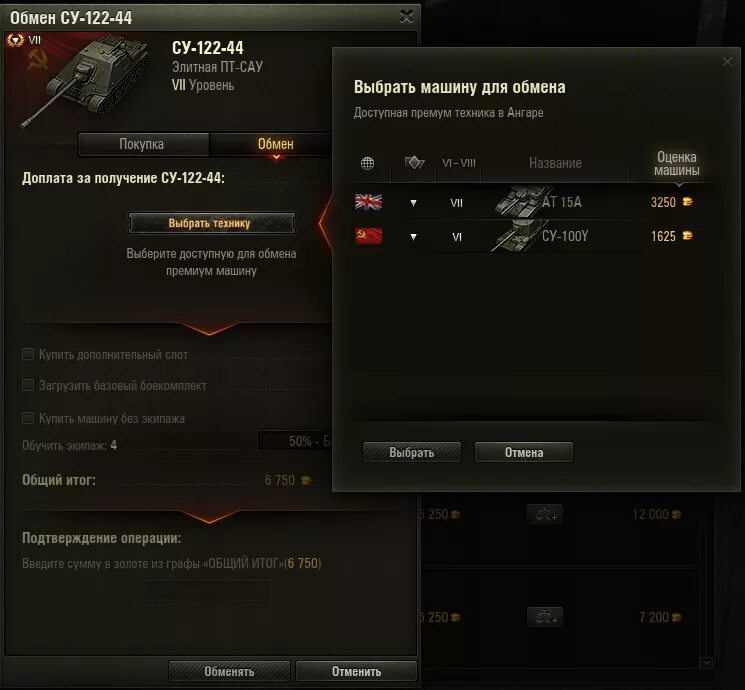The width and height of the screenshot is (745, 690).
Task: Click the trade-in scales icon next to 12 000
Action: [545, 514]
